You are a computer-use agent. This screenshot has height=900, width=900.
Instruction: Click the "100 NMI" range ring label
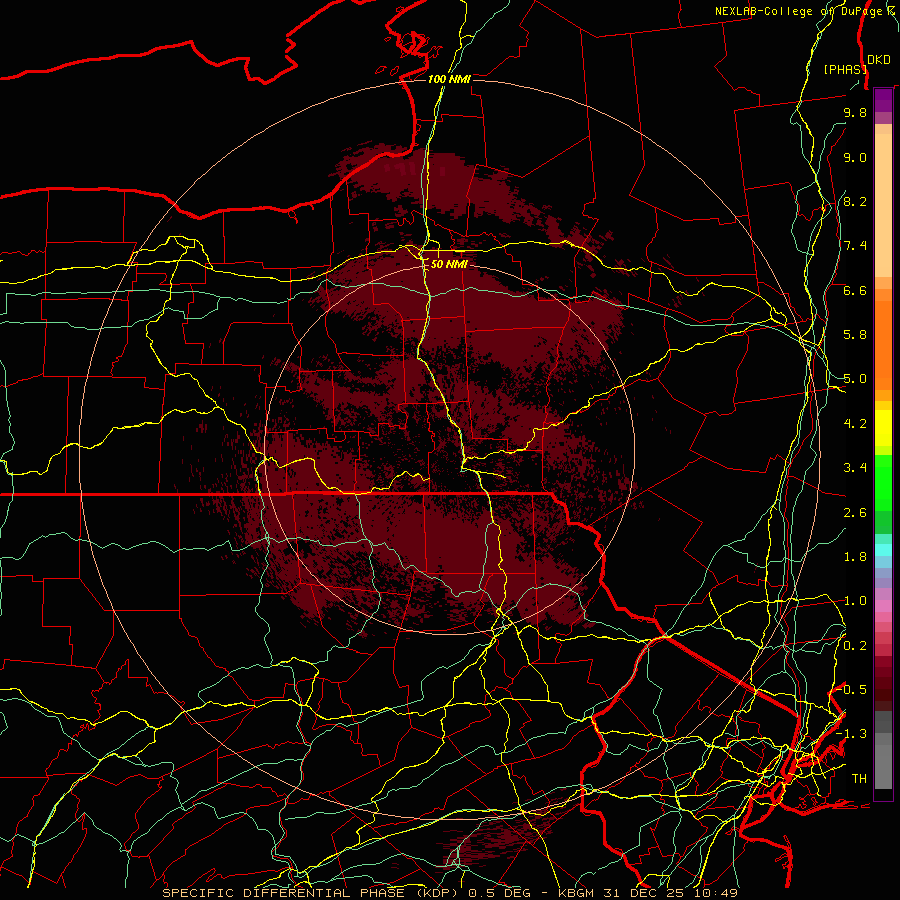pos(449,79)
